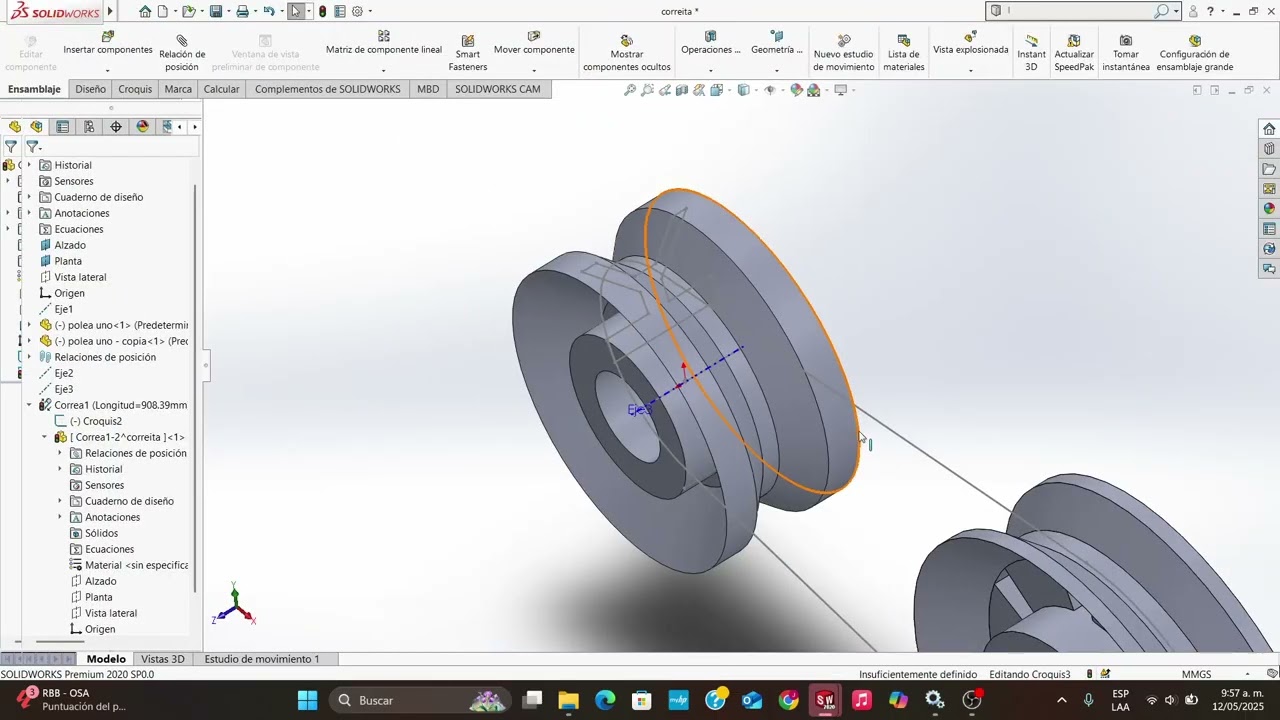
Task: Open the DisplayManager color ball tab icon
Action: 142,127
